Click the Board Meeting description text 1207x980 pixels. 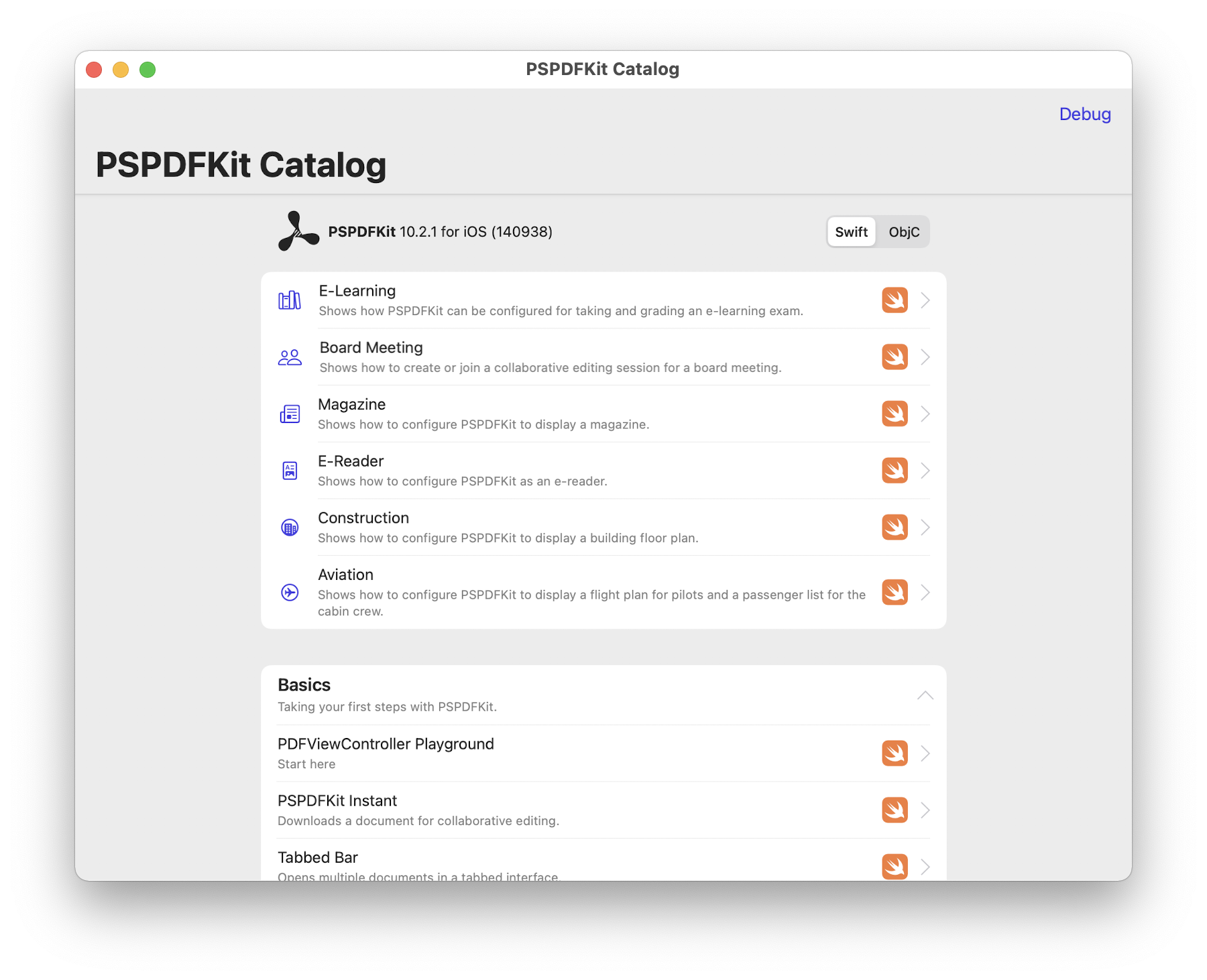(550, 368)
